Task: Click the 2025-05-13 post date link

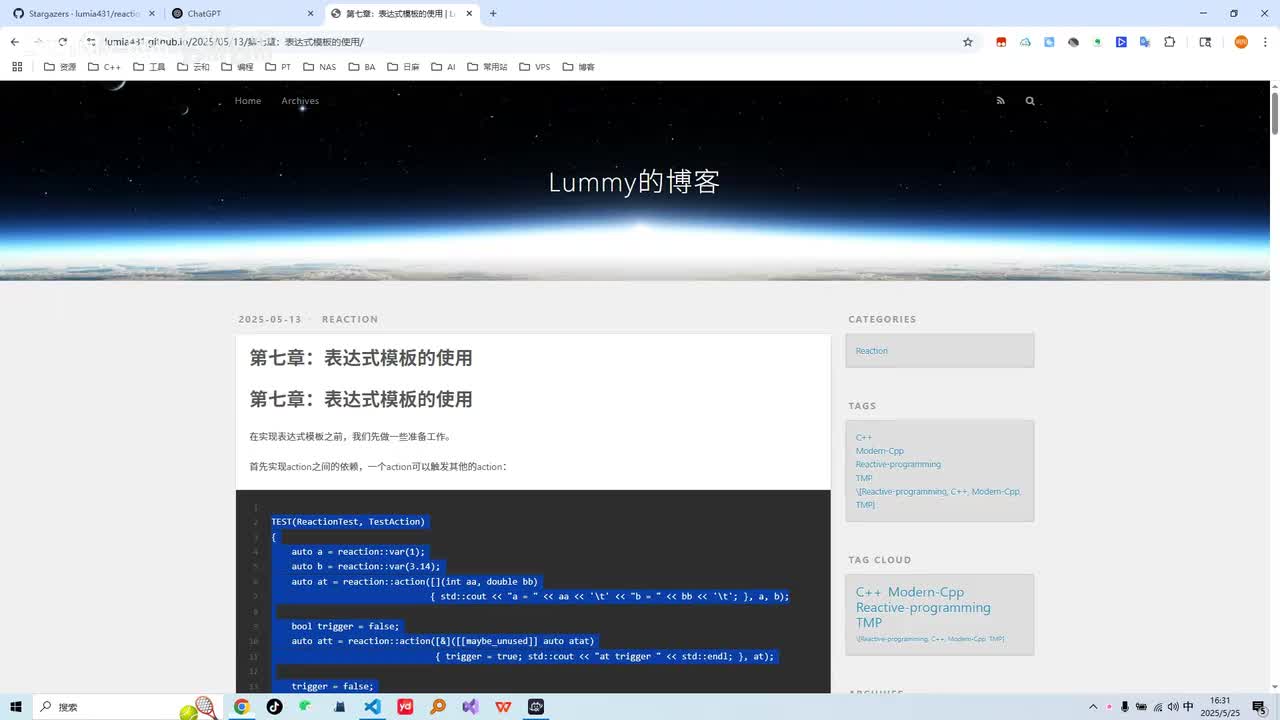Action: (270, 319)
